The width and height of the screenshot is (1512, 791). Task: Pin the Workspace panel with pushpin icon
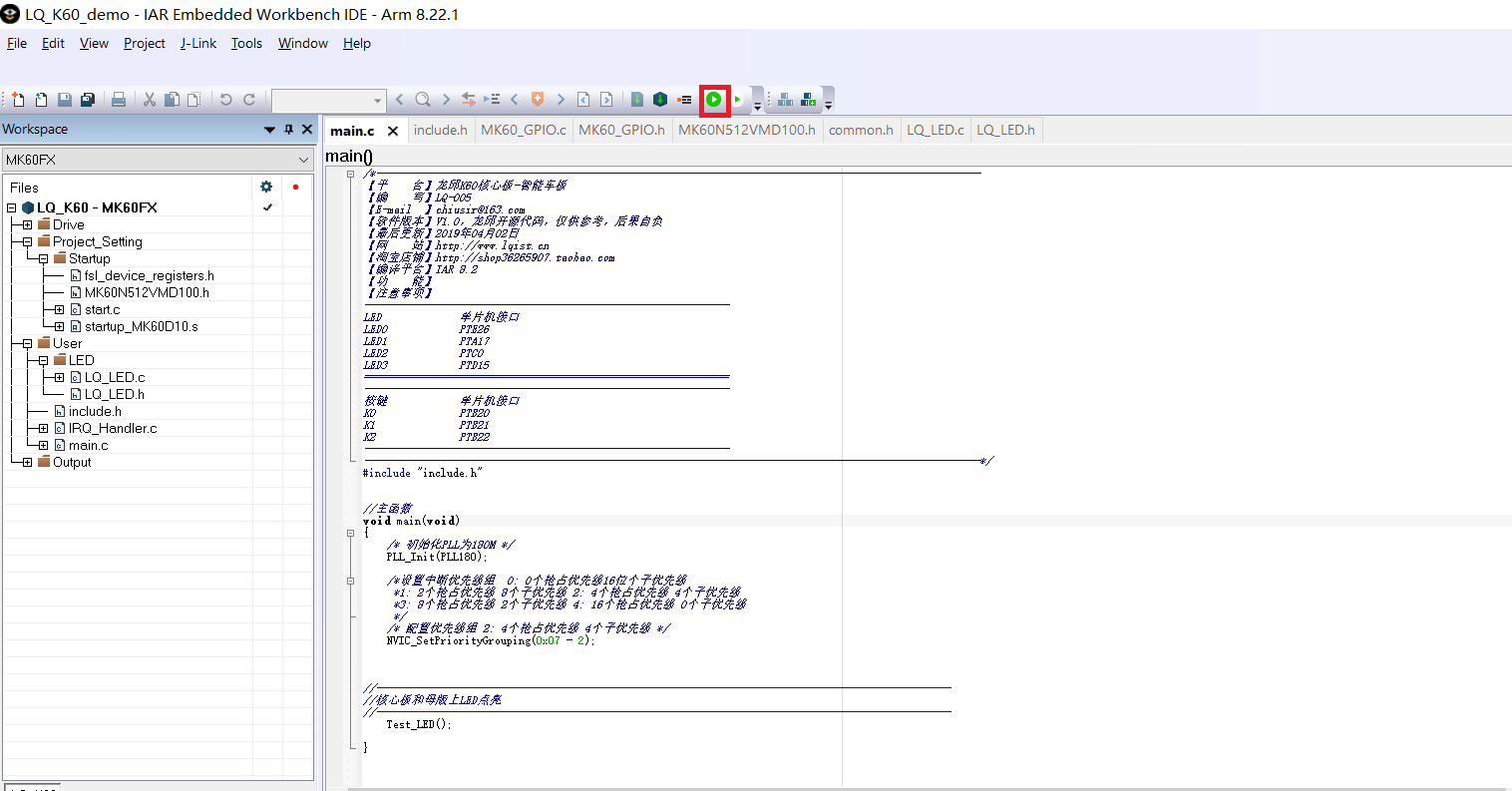coord(289,129)
